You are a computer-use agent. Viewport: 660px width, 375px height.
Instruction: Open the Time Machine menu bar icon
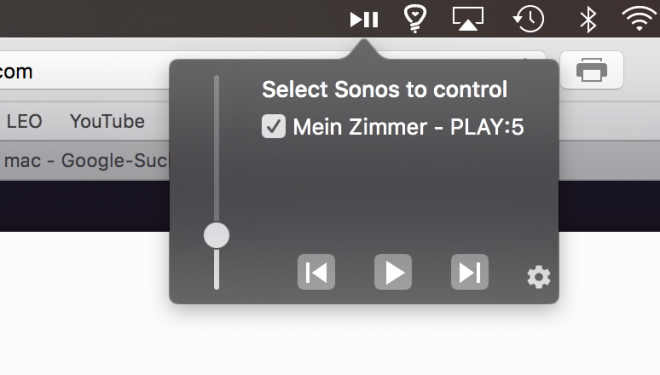(x=528, y=19)
